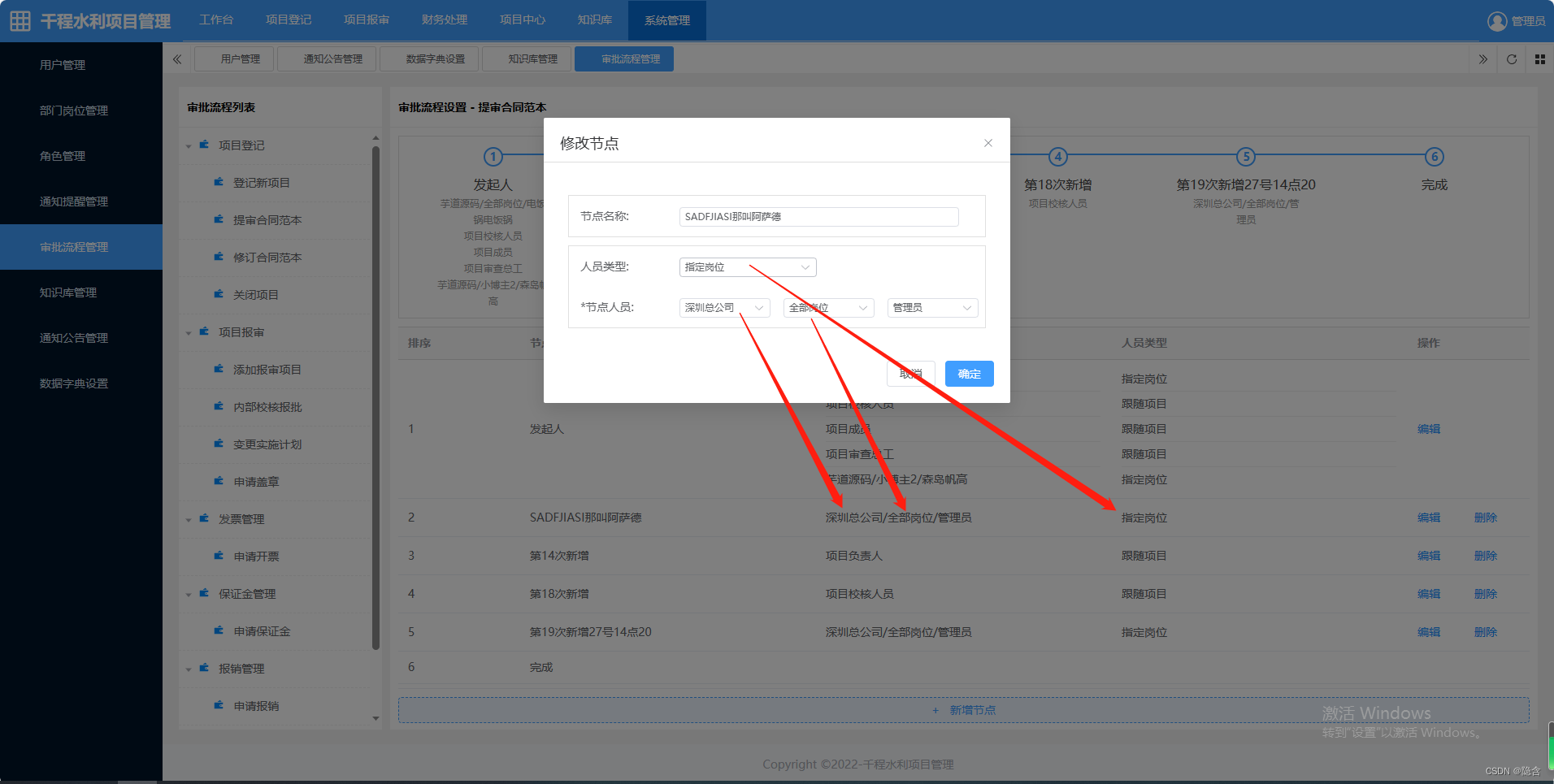The height and width of the screenshot is (784, 1554).
Task: Collapse the 保证金管理 tree group
Action: (x=189, y=595)
